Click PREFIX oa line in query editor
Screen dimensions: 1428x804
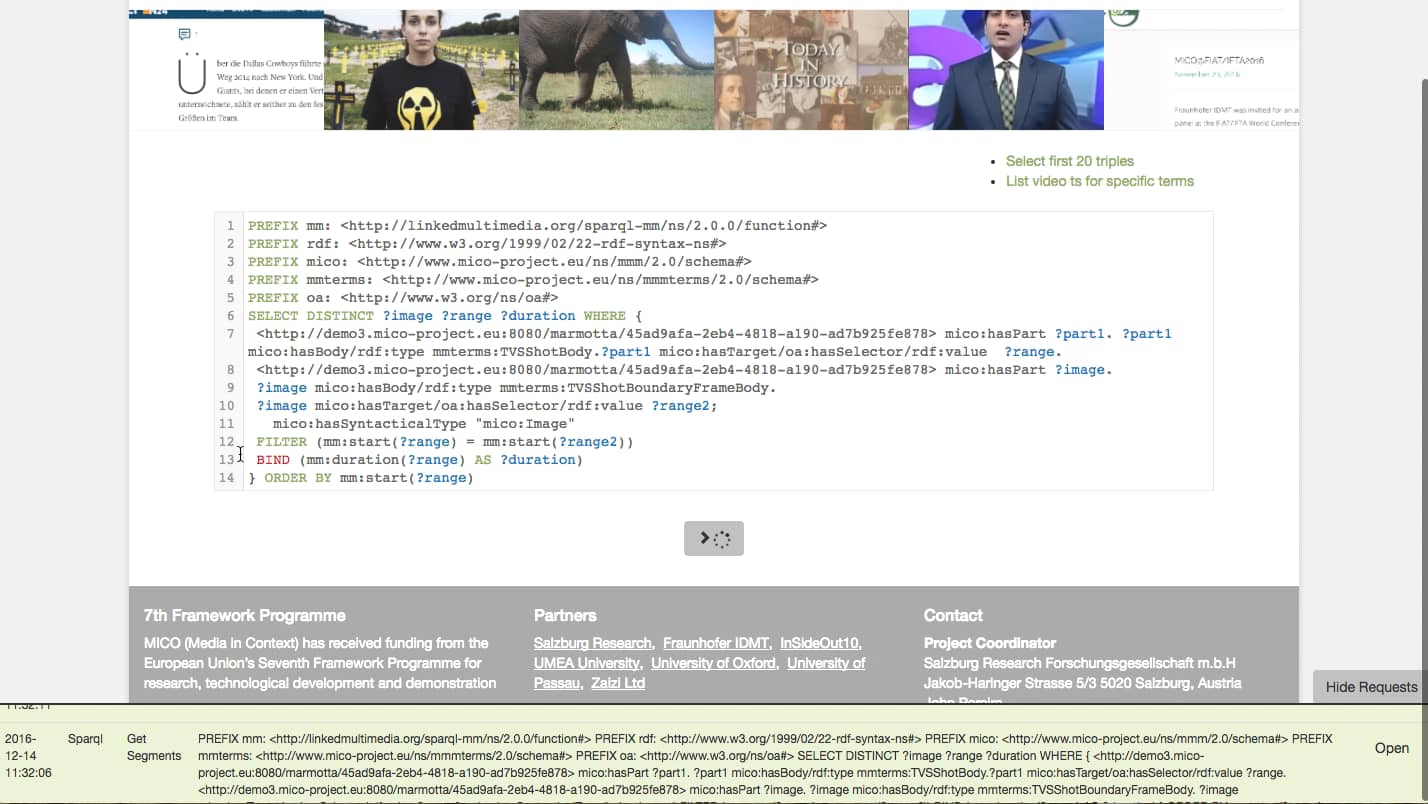pyautogui.click(x=403, y=298)
